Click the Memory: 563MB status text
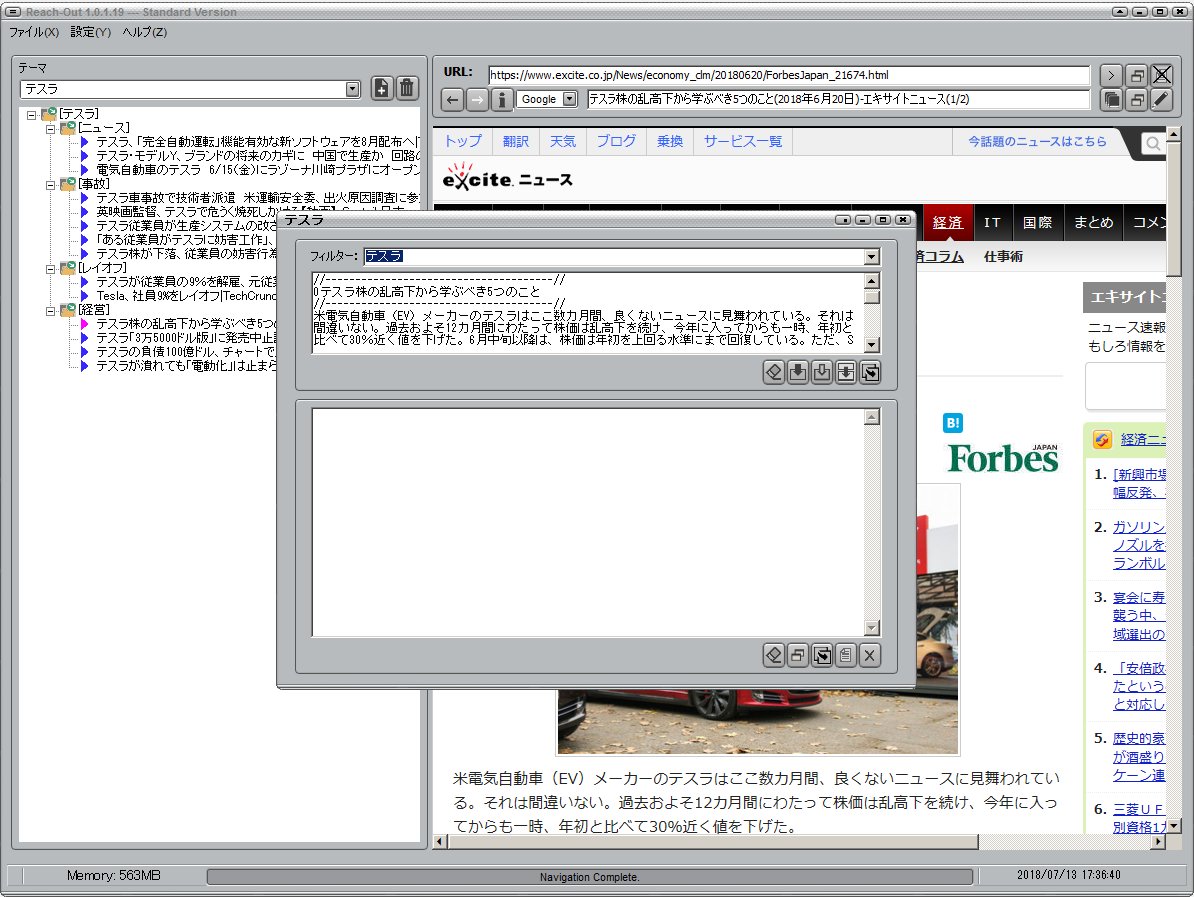The height and width of the screenshot is (897, 1194). [113, 876]
